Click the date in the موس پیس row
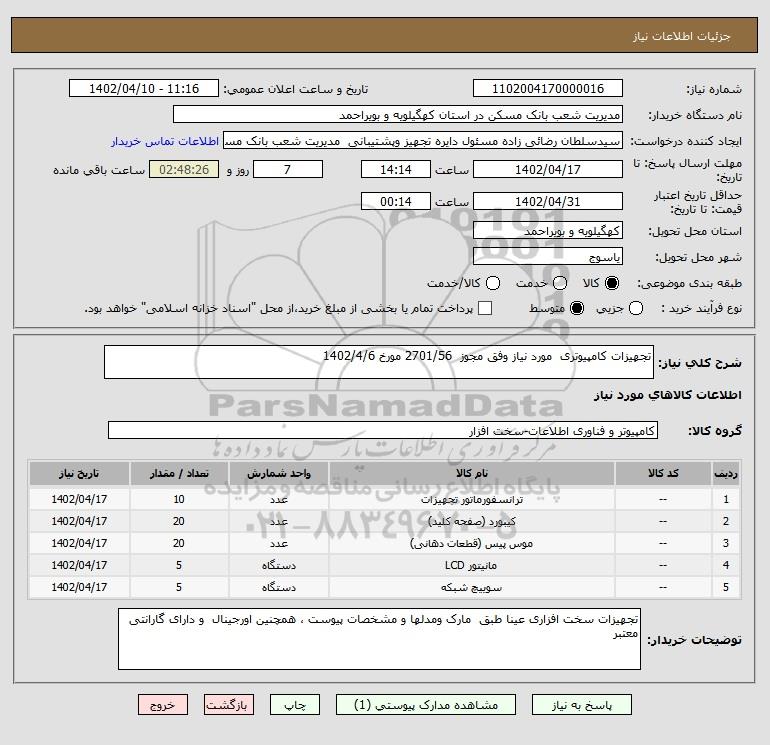Screen dimensions: 770x745 [x=79, y=544]
